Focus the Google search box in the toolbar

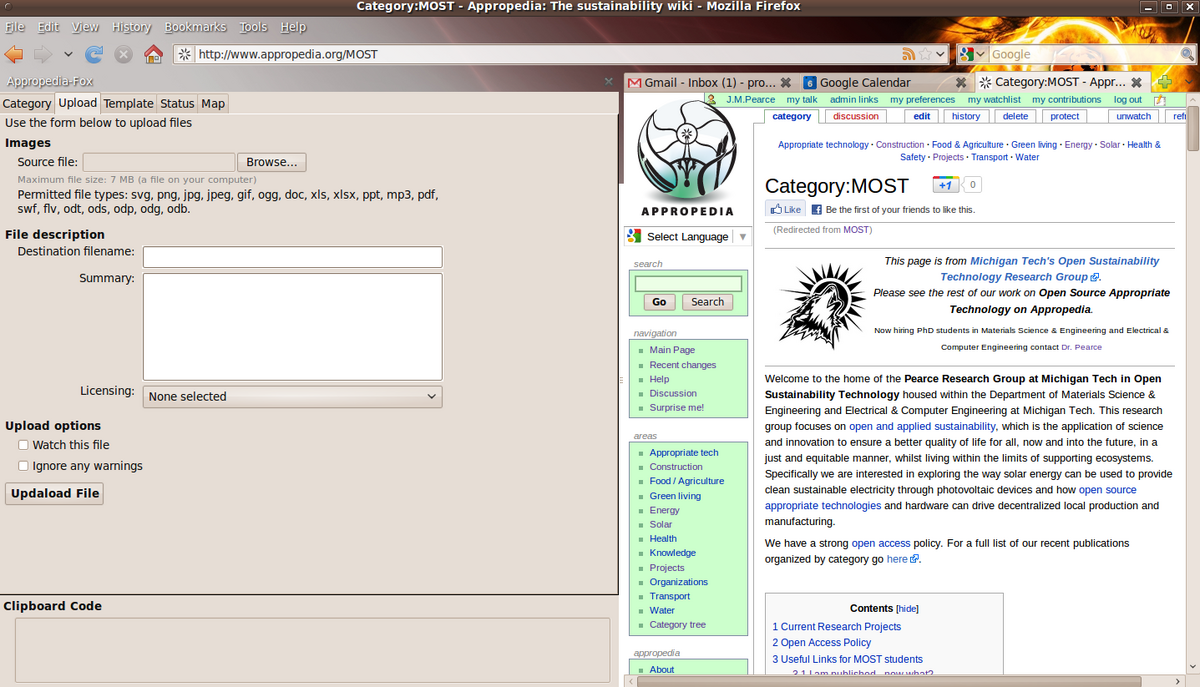1085,54
